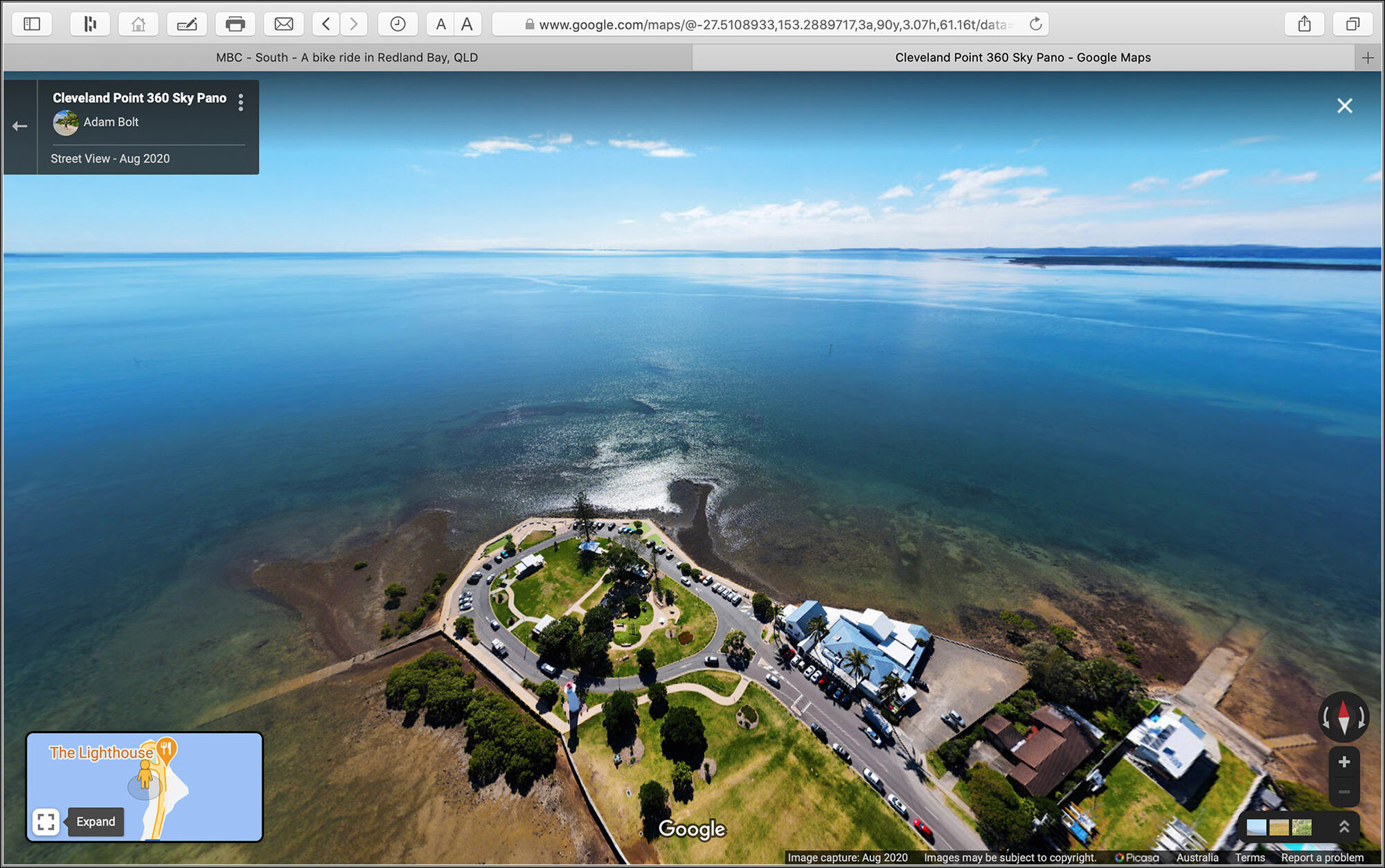Screen dimensions: 1385x868
Task: Switch to the MBC - South bike ride tab
Action: point(346,57)
